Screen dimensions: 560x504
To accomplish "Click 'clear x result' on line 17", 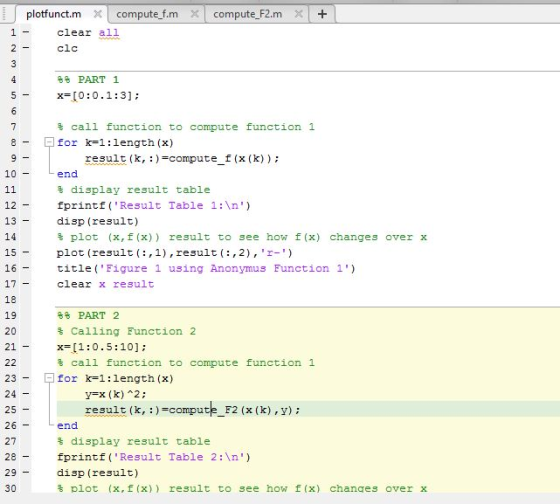I will tap(105, 284).
